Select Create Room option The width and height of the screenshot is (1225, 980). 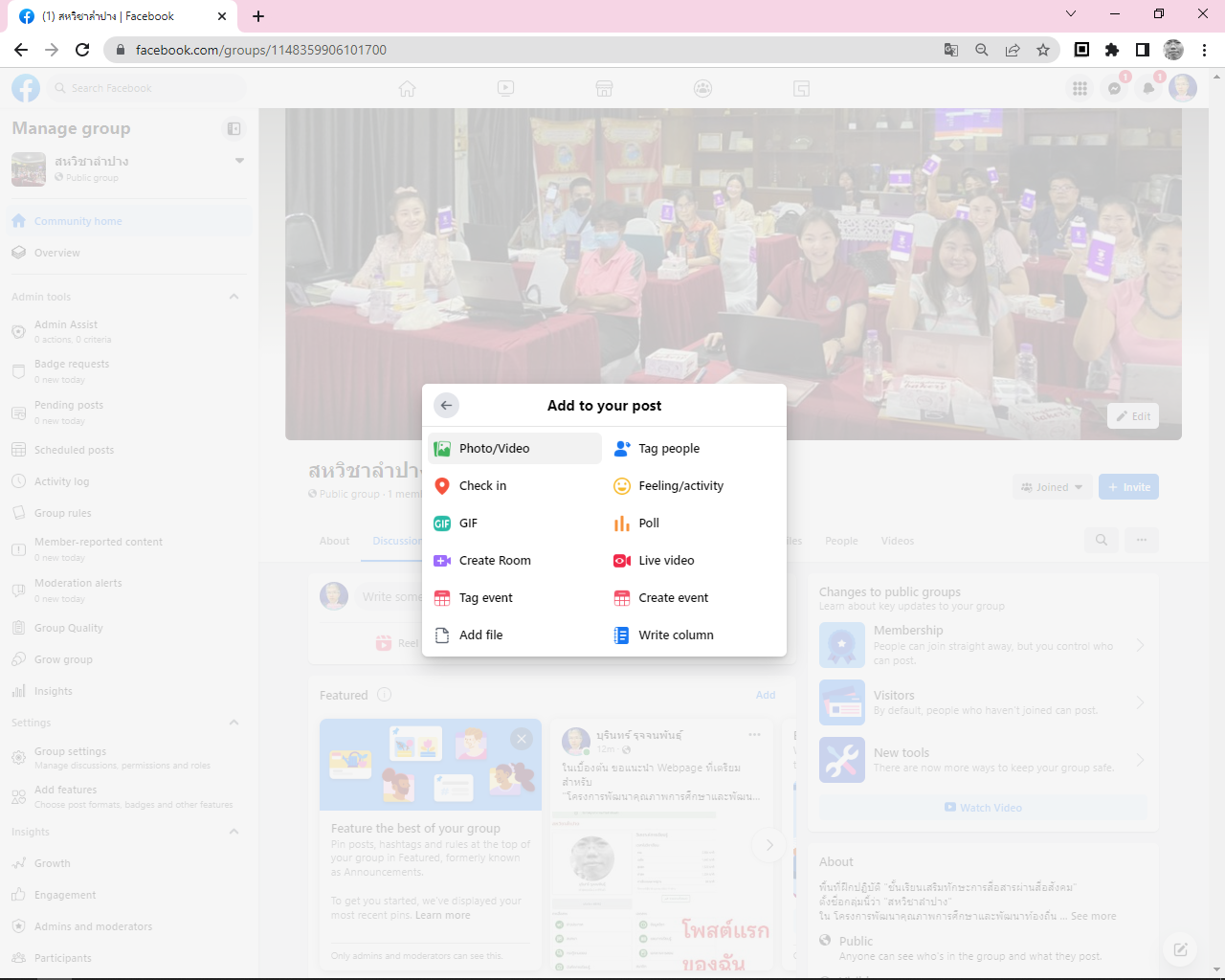point(516,560)
